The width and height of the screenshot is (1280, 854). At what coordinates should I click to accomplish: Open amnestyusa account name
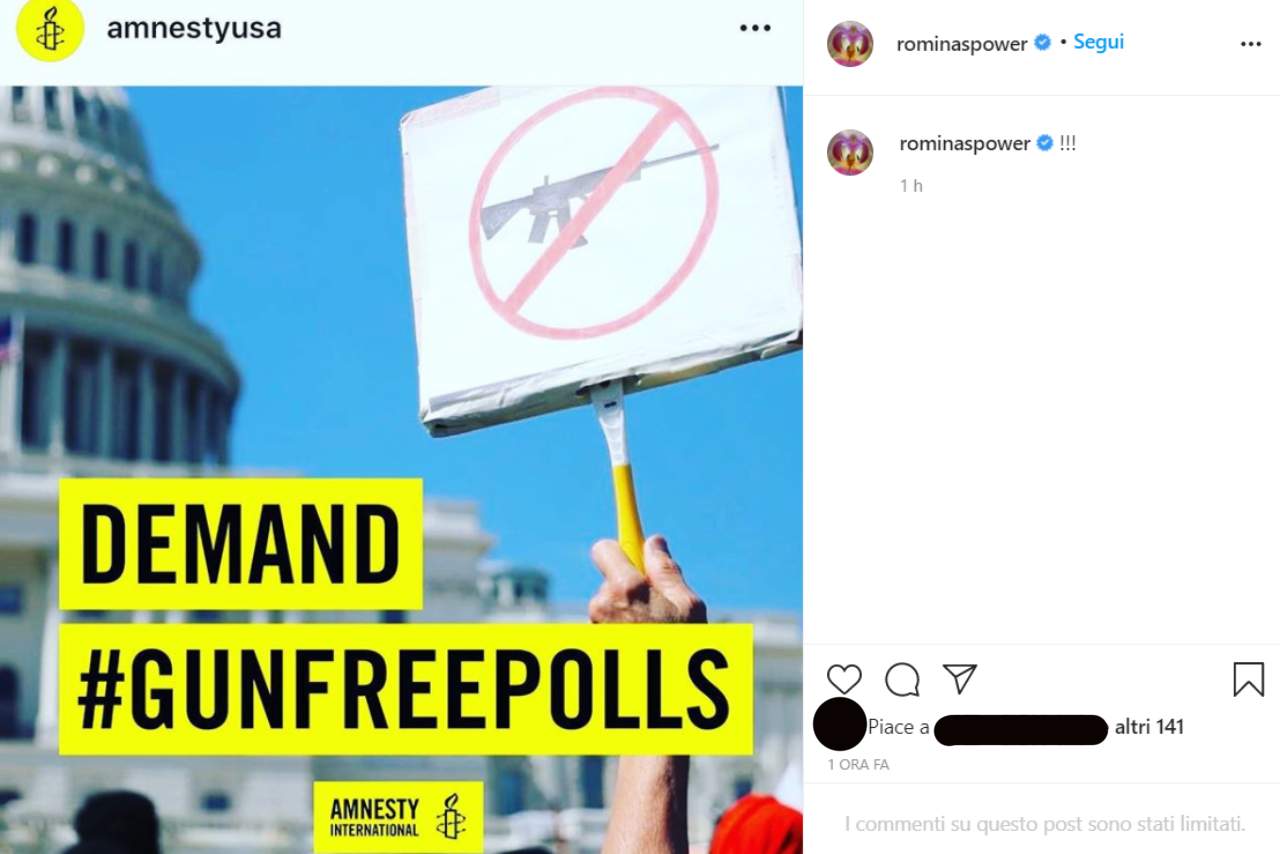click(x=194, y=28)
